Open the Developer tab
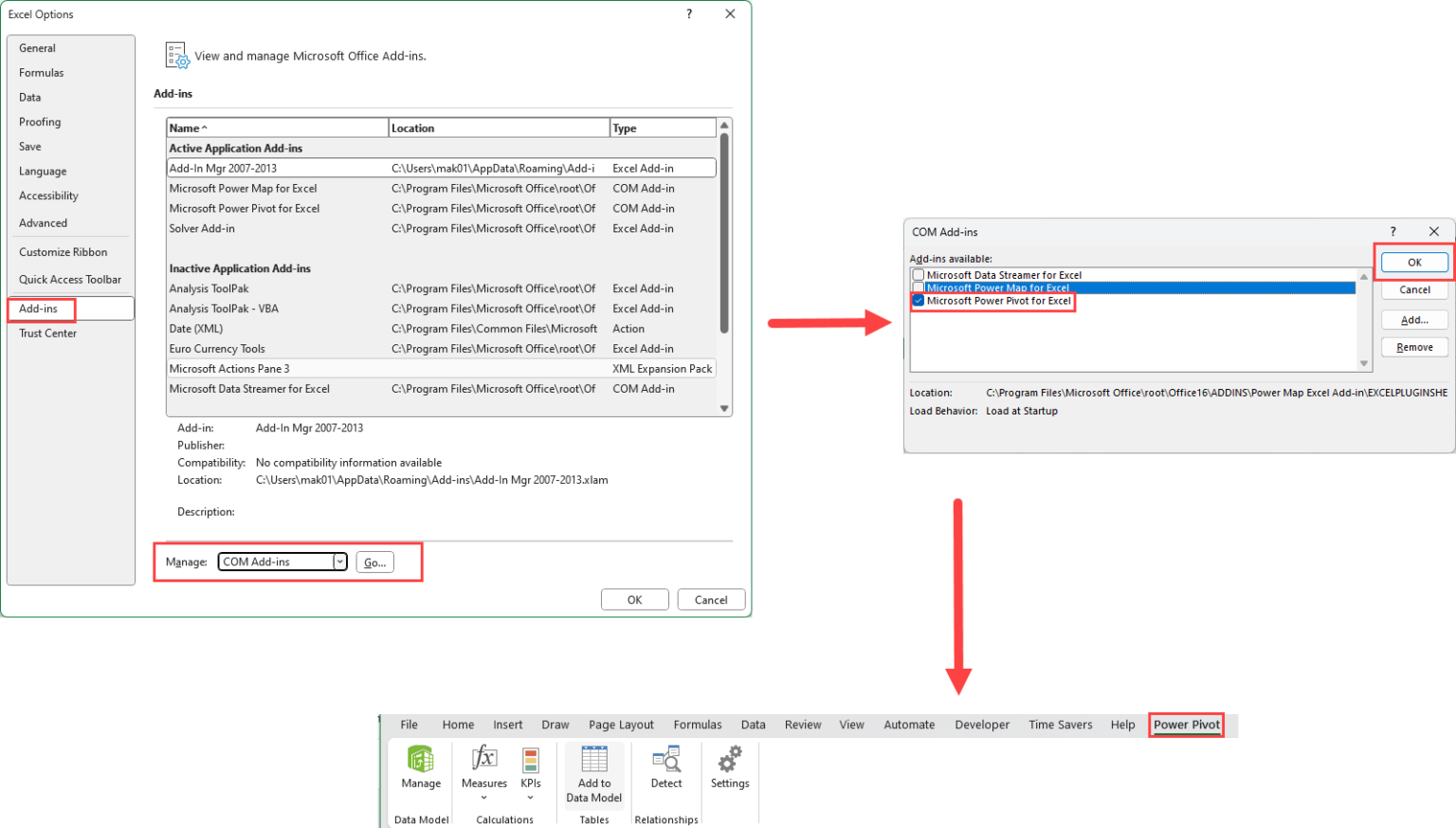1456x828 pixels. (982, 725)
